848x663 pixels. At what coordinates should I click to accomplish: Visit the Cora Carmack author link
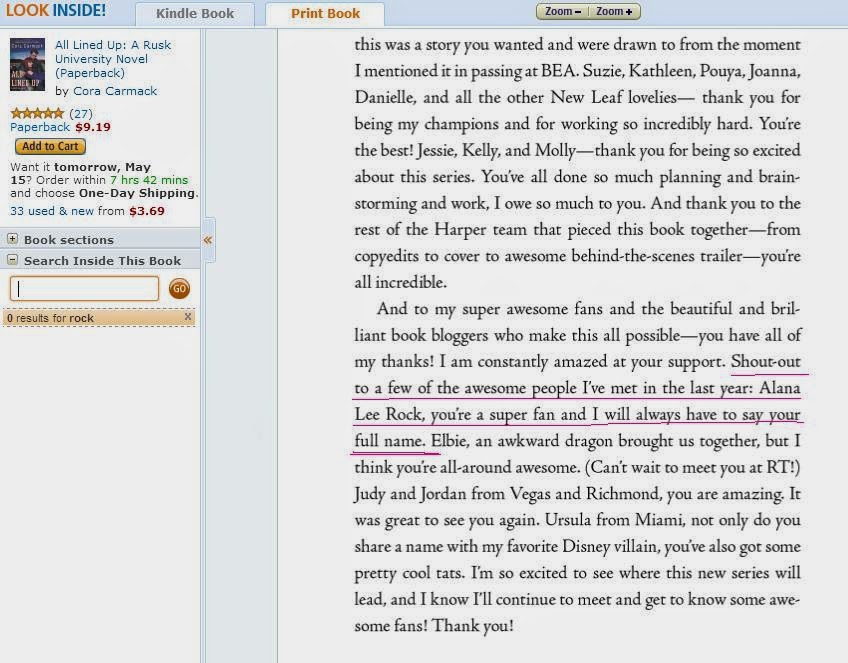pyautogui.click(x=115, y=91)
